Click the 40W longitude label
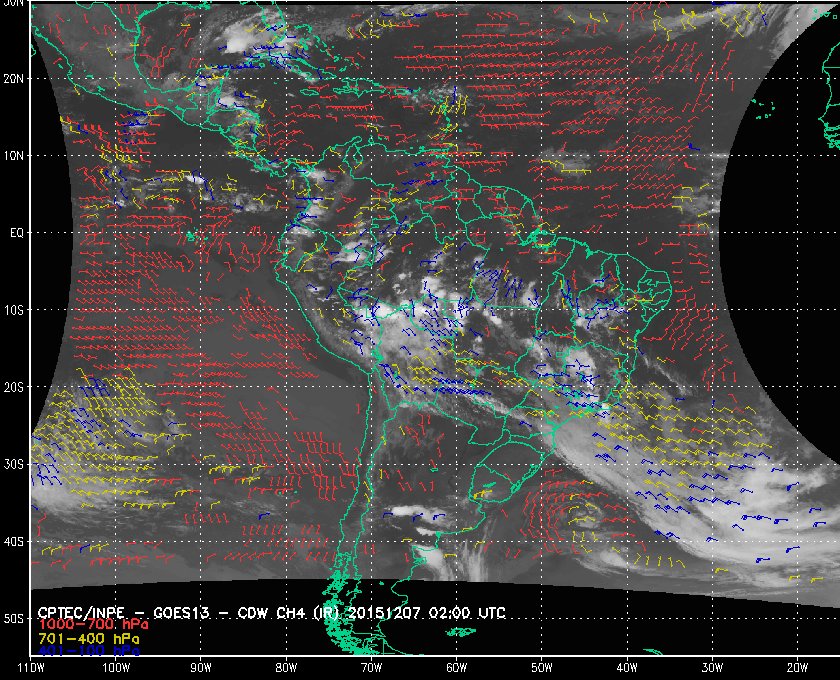The height and width of the screenshot is (680, 840). 627,668
